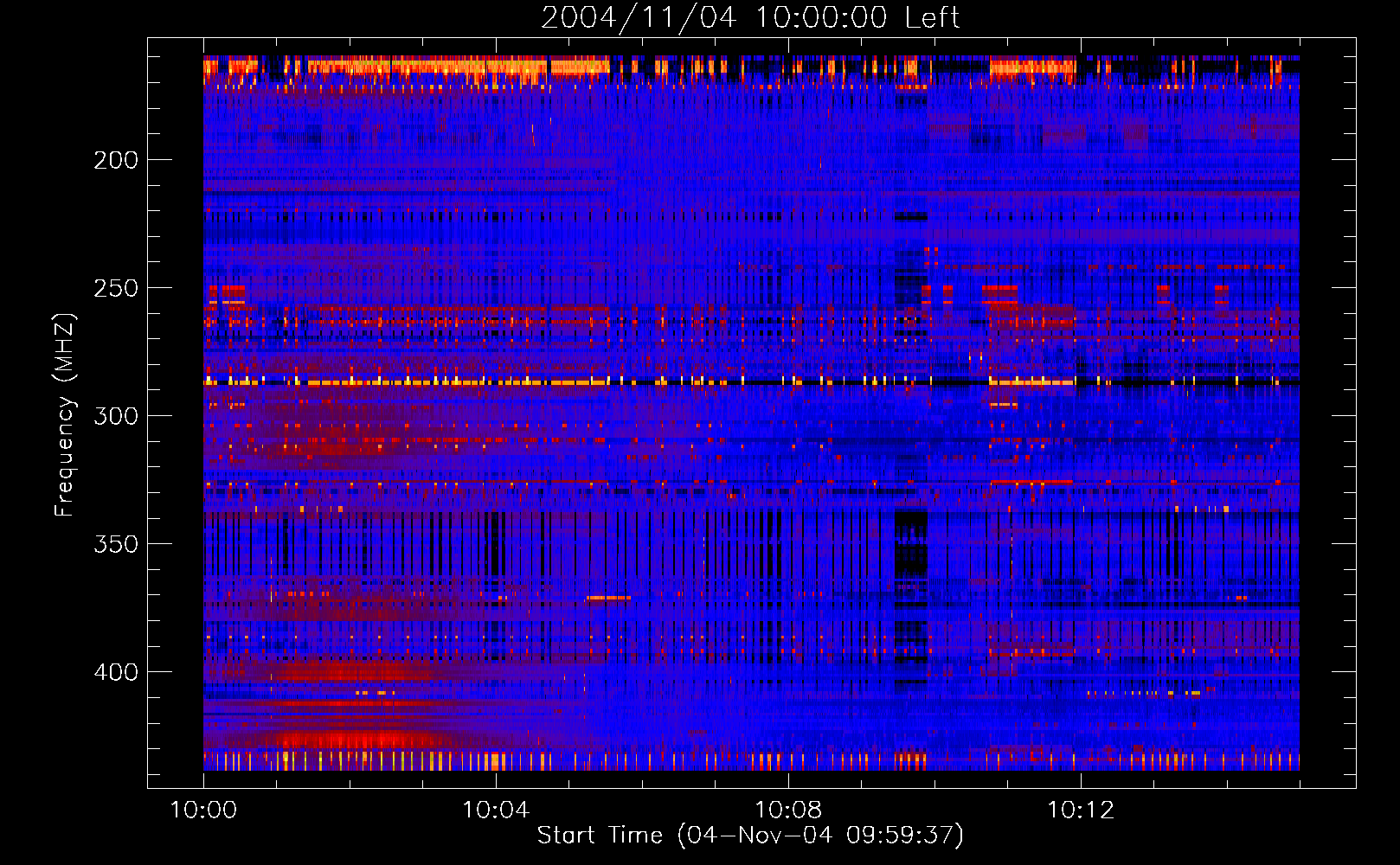Viewport: 1400px width, 865px height.
Task: Click the 10:08 time tick label
Action: point(788,811)
